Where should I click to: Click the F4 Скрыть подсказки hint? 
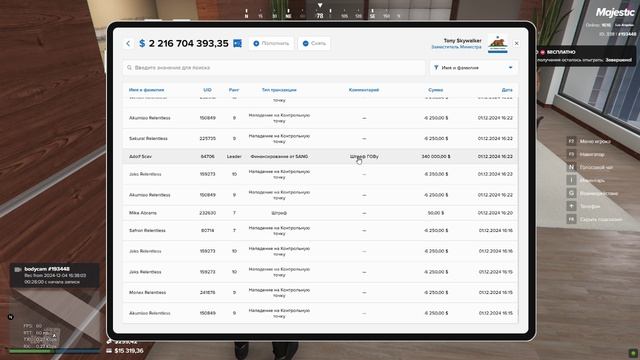(594, 219)
